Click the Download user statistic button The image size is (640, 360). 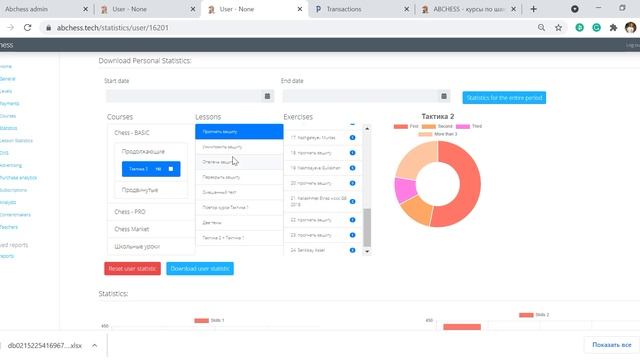coord(200,269)
